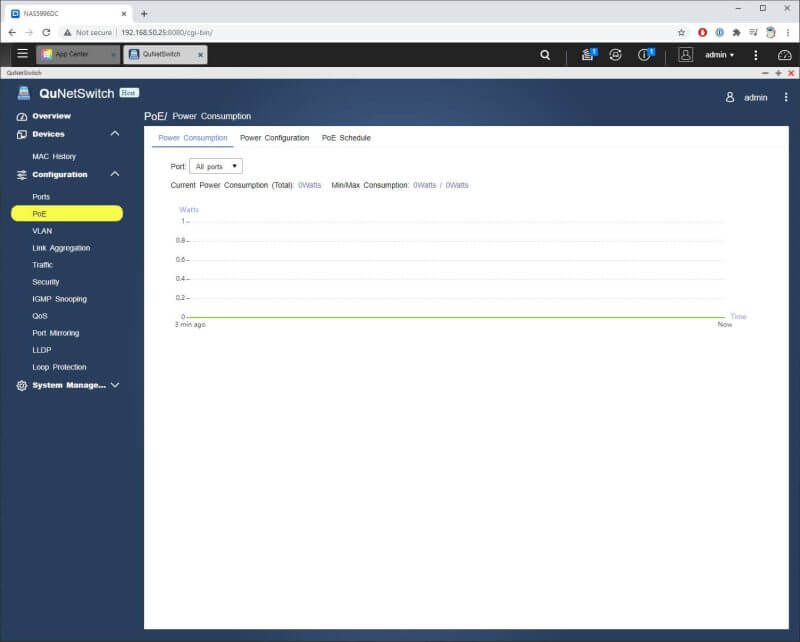Open Ports configuration page
Screen dimensions: 800x642
click(41, 197)
